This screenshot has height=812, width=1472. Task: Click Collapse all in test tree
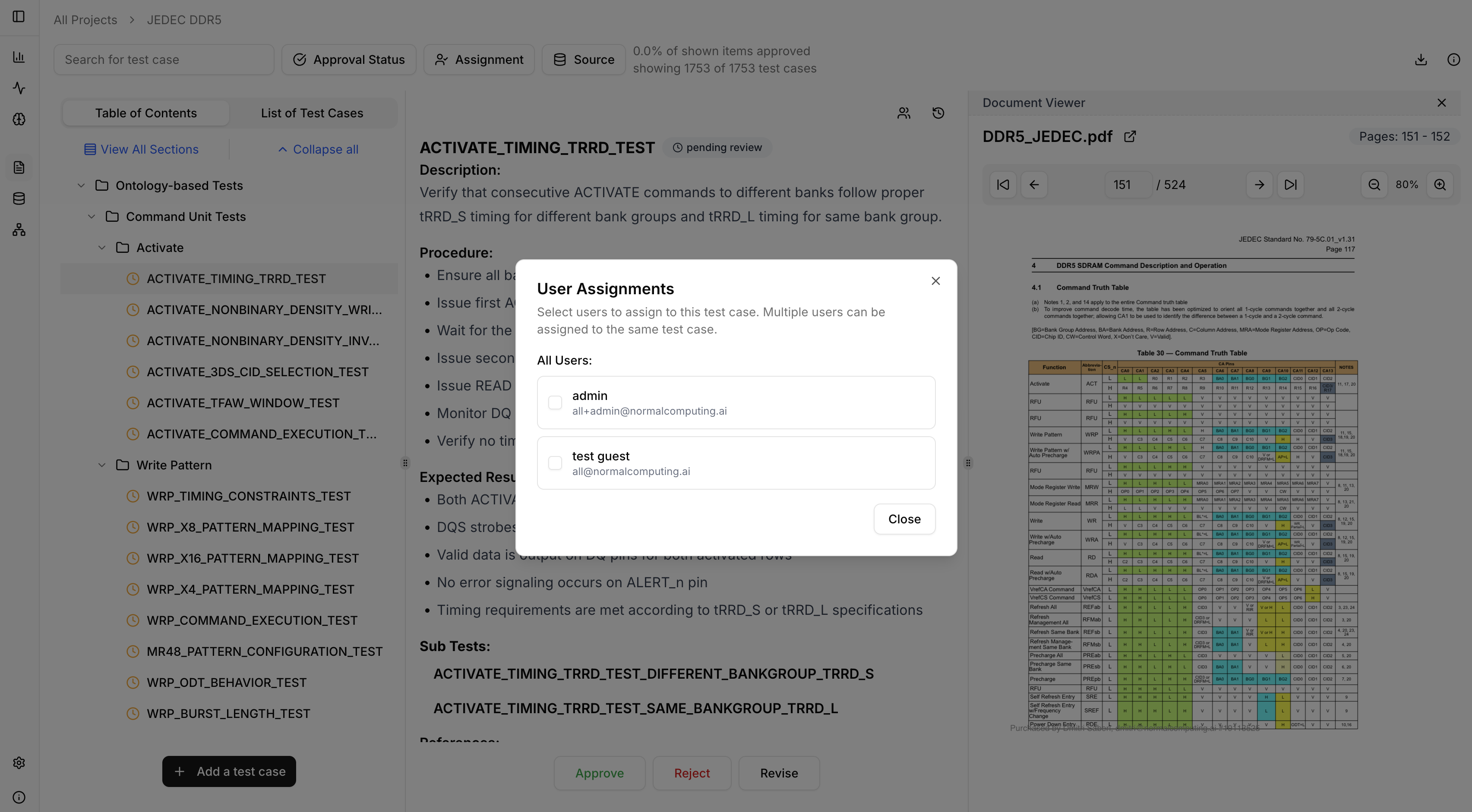(318, 149)
